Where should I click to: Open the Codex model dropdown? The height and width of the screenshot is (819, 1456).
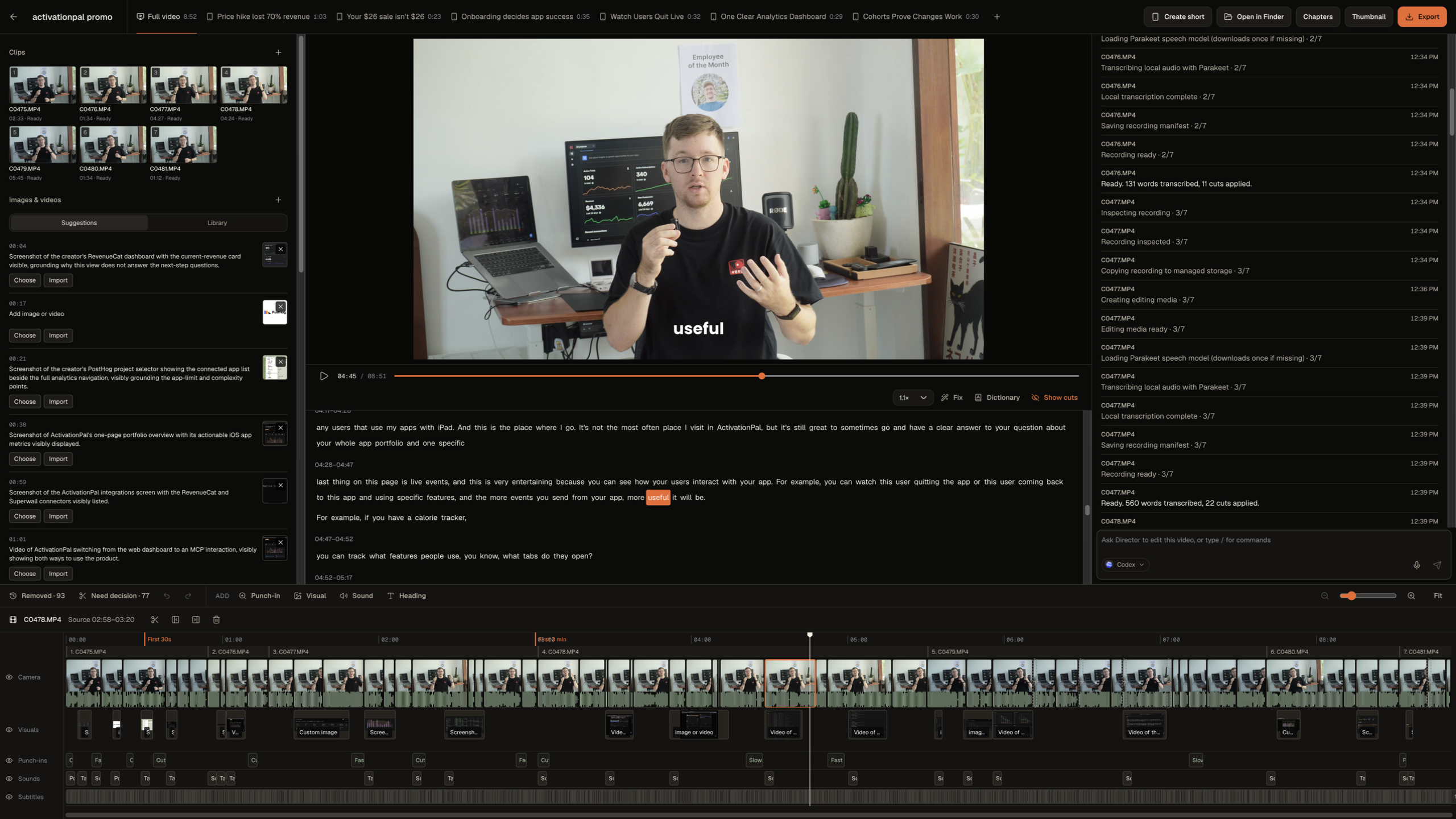pyautogui.click(x=1125, y=565)
